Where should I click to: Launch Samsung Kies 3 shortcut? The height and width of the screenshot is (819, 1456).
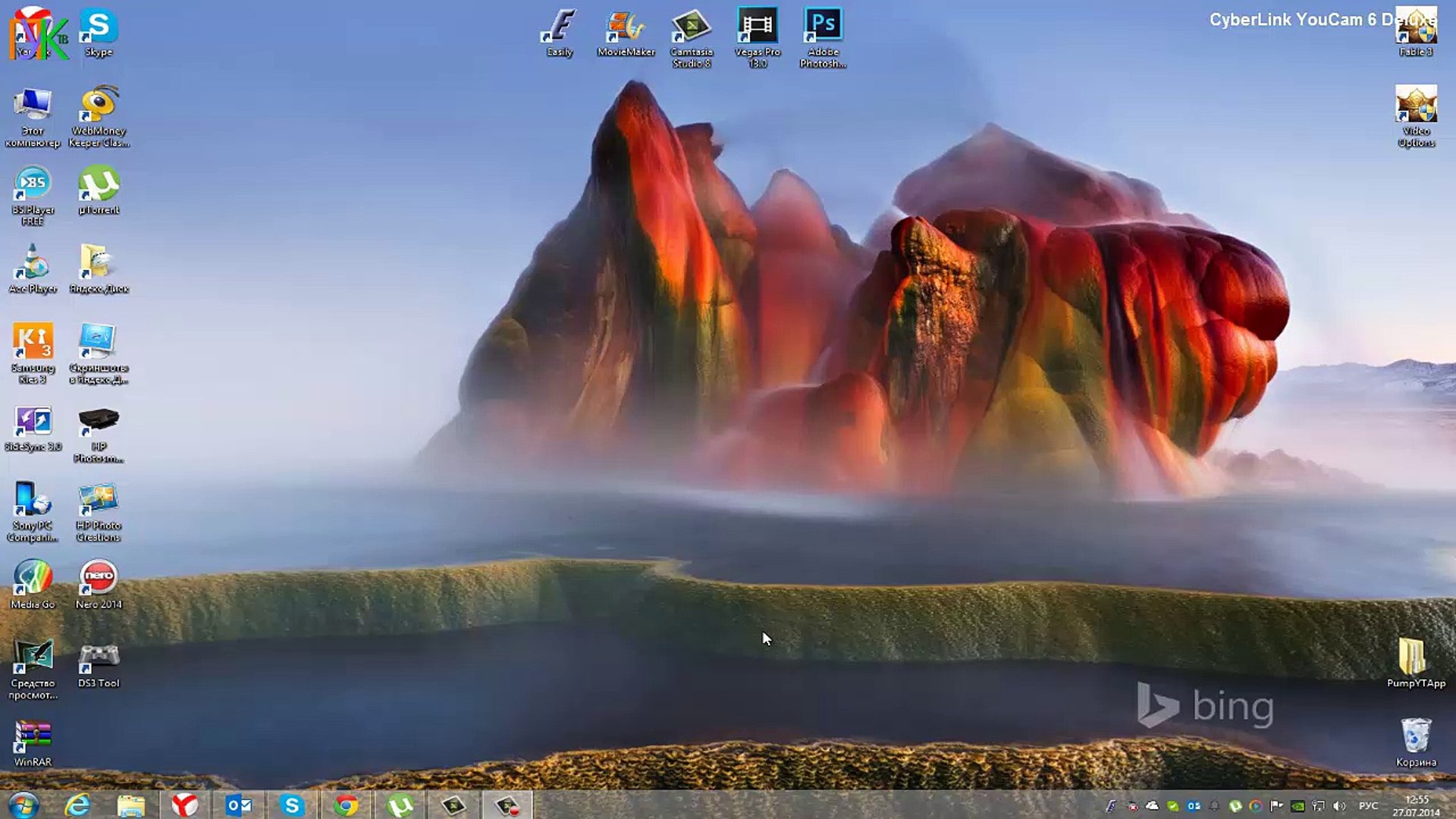coord(33,353)
